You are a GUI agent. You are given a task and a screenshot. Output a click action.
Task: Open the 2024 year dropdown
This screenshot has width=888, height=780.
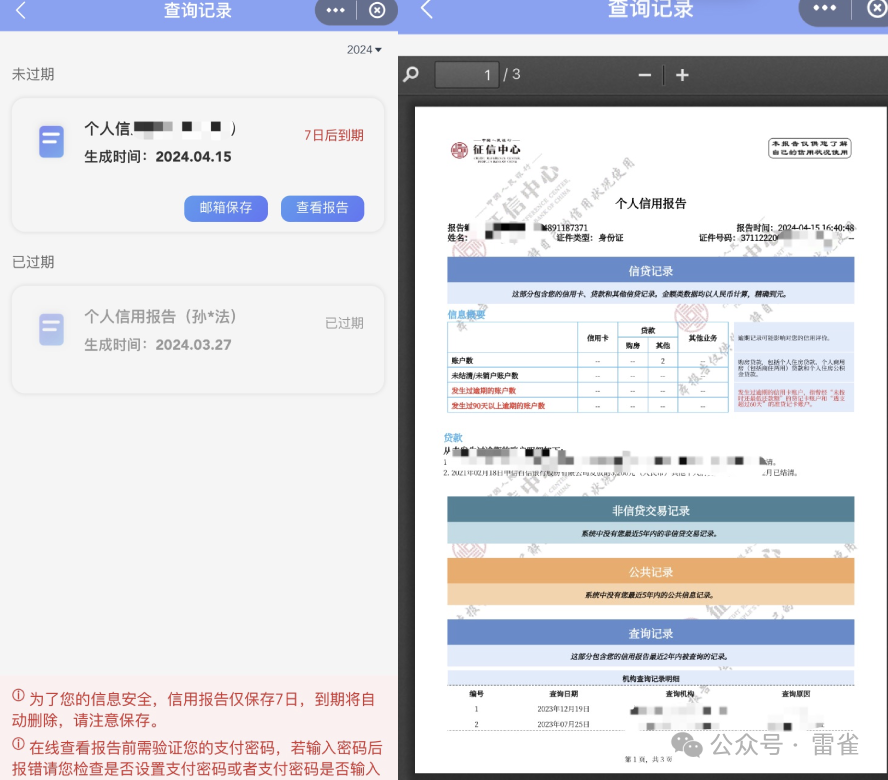(x=364, y=50)
